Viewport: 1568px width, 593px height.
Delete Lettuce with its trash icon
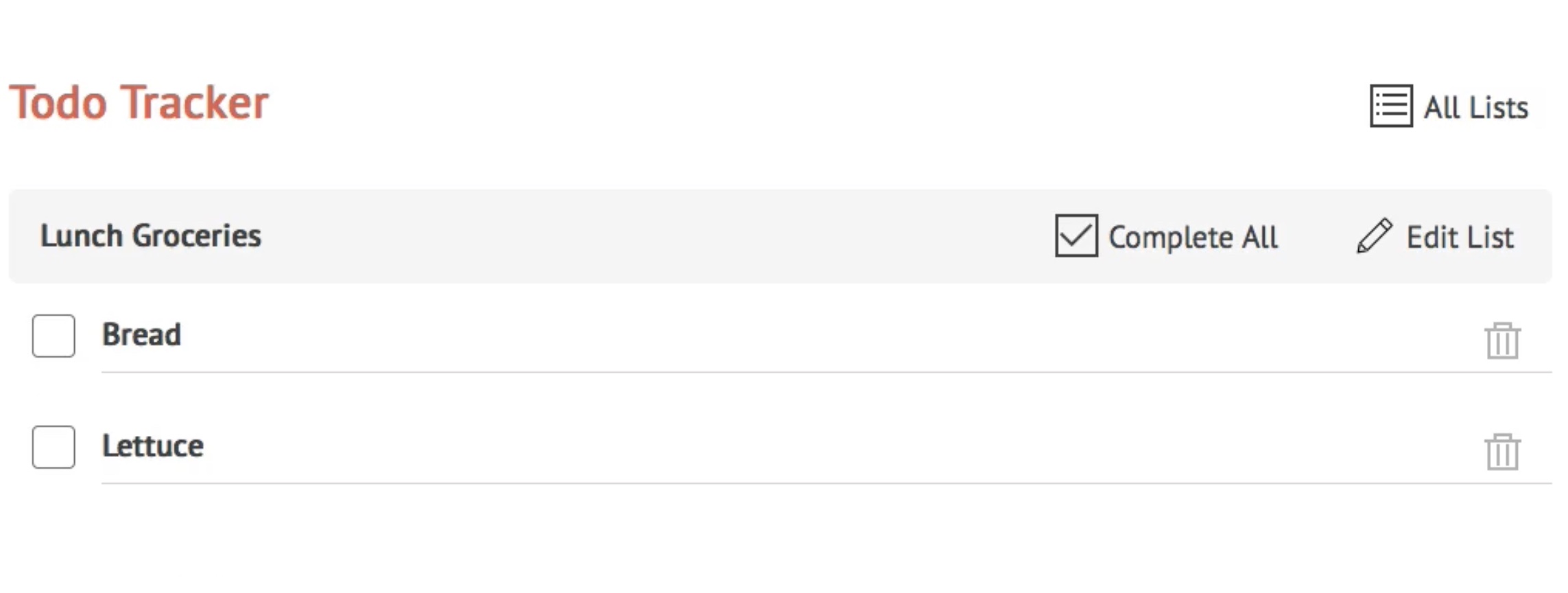[1503, 452]
